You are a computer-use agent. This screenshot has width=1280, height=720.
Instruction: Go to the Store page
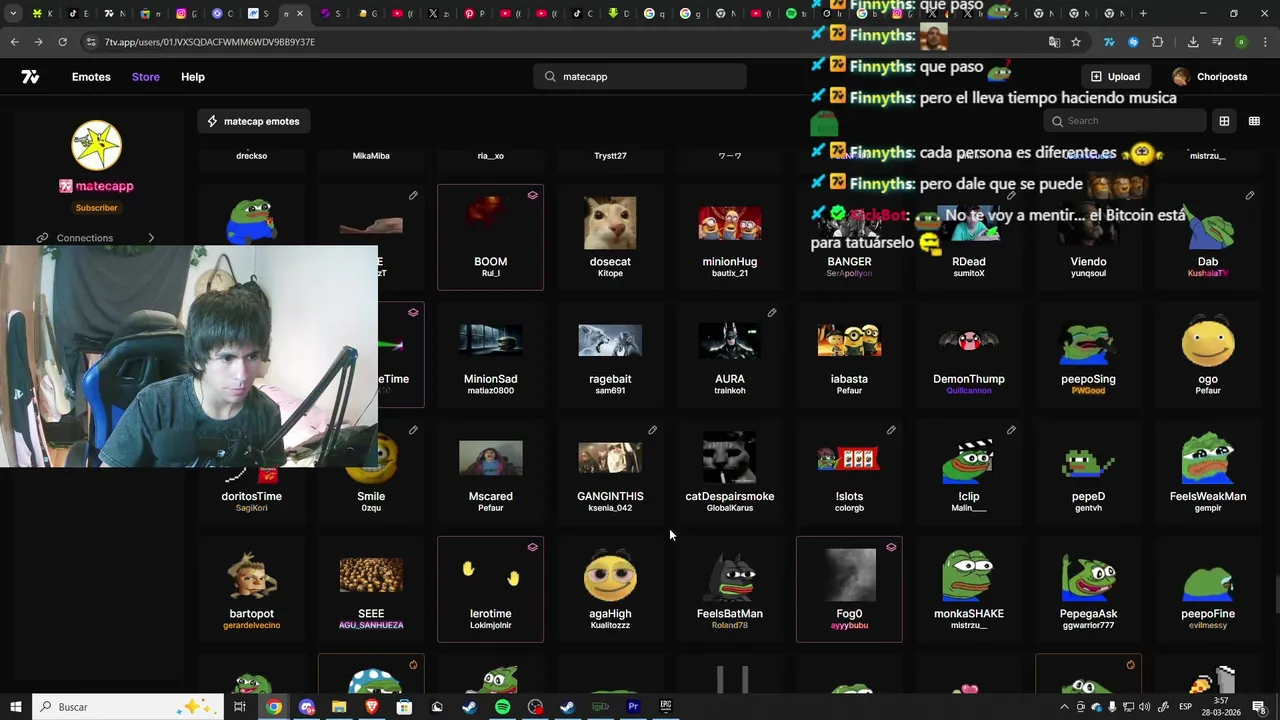coord(146,77)
